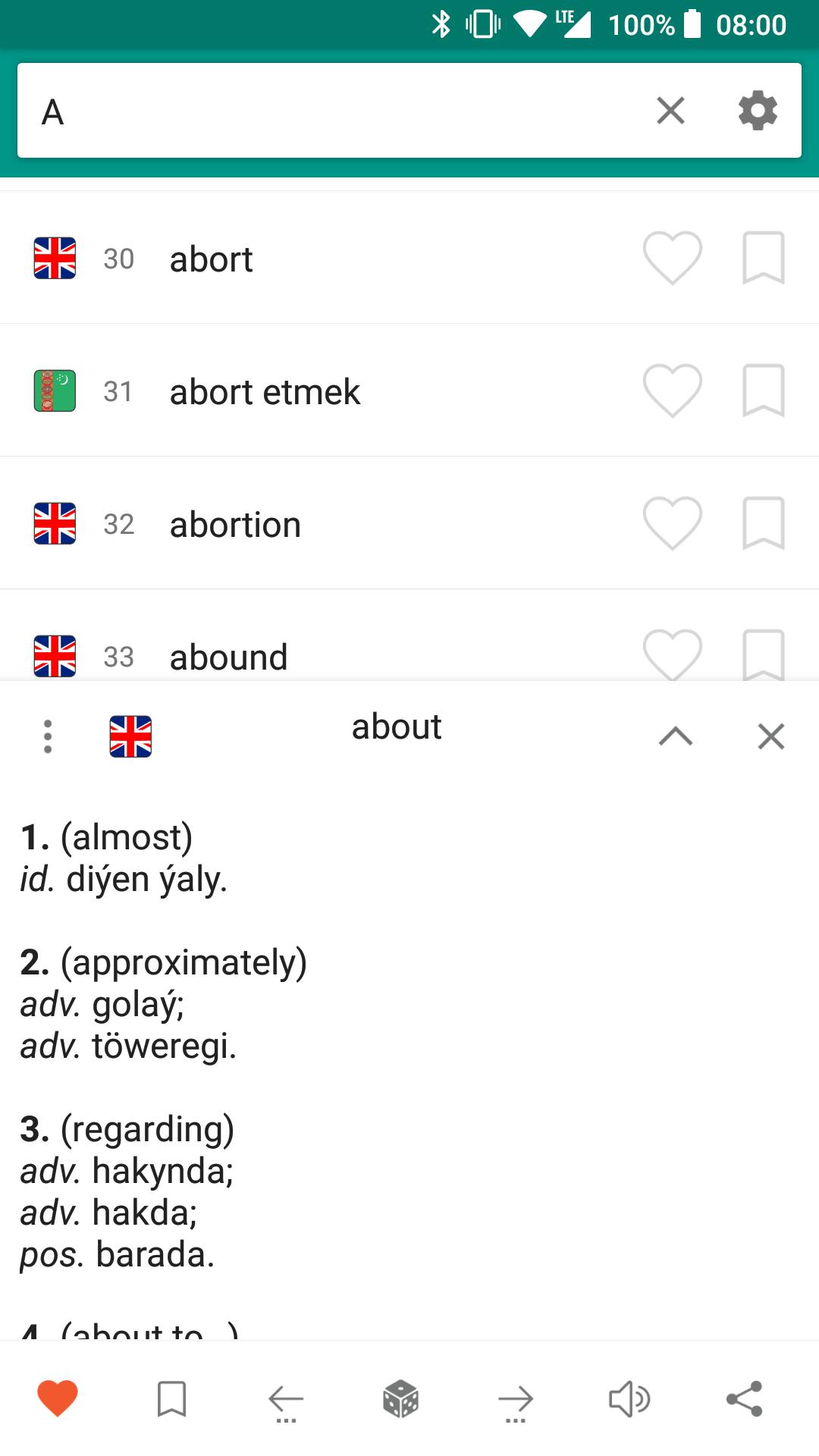Remove about from favorites using red heart
The image size is (819, 1456).
coord(58,1398)
